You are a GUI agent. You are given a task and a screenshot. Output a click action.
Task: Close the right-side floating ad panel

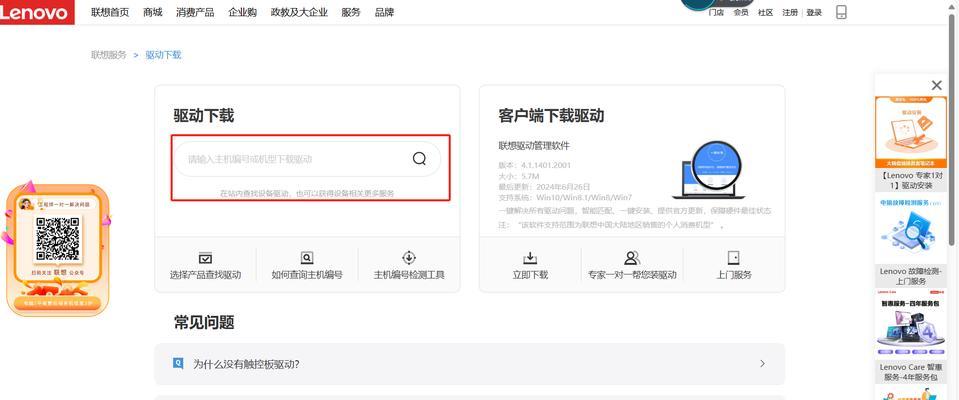point(936,86)
